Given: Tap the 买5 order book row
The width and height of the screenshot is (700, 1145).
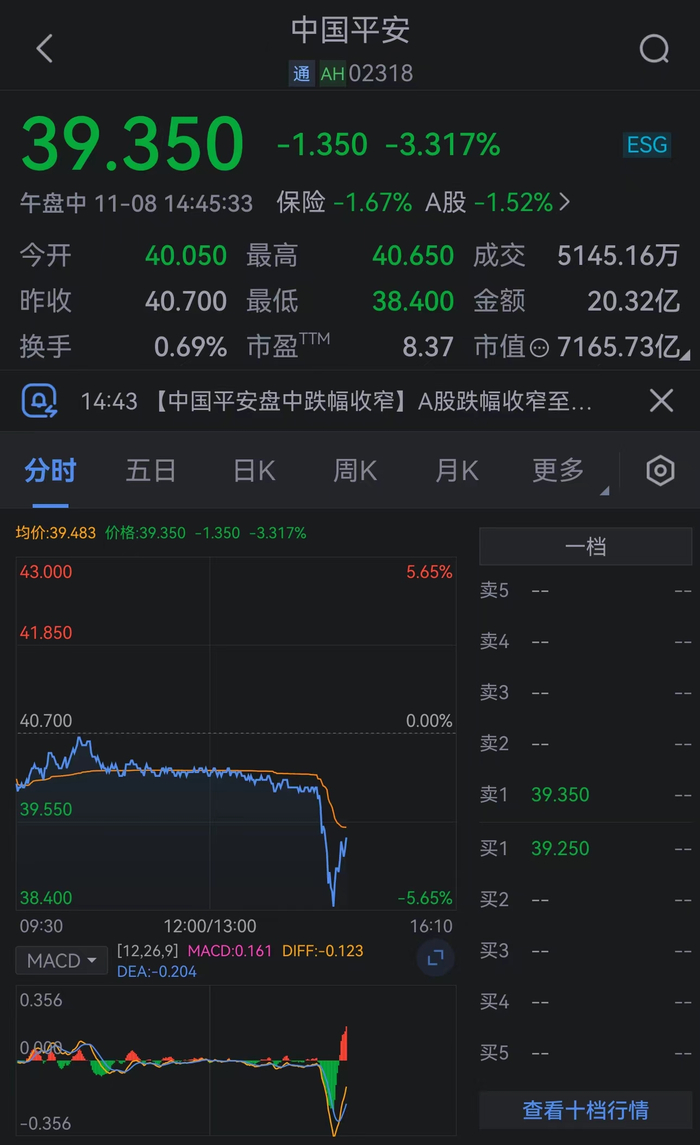Looking at the screenshot, I should point(585,1053).
